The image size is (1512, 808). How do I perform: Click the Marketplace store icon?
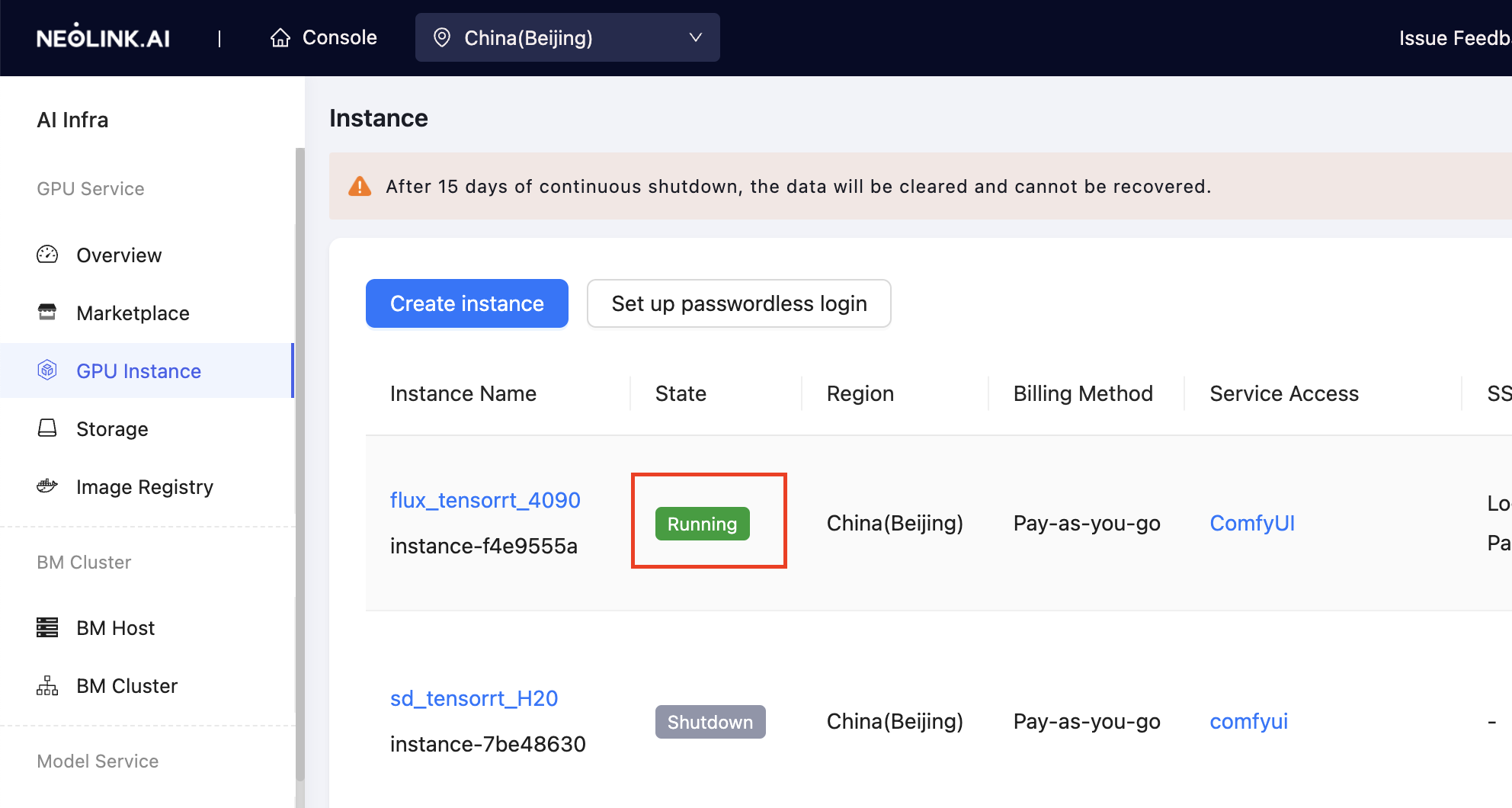coord(47,313)
